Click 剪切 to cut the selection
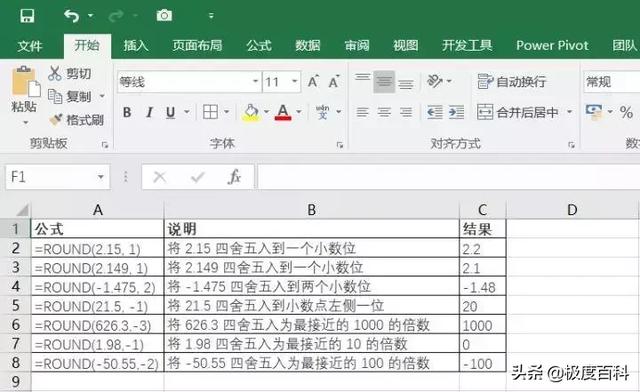 [69, 73]
